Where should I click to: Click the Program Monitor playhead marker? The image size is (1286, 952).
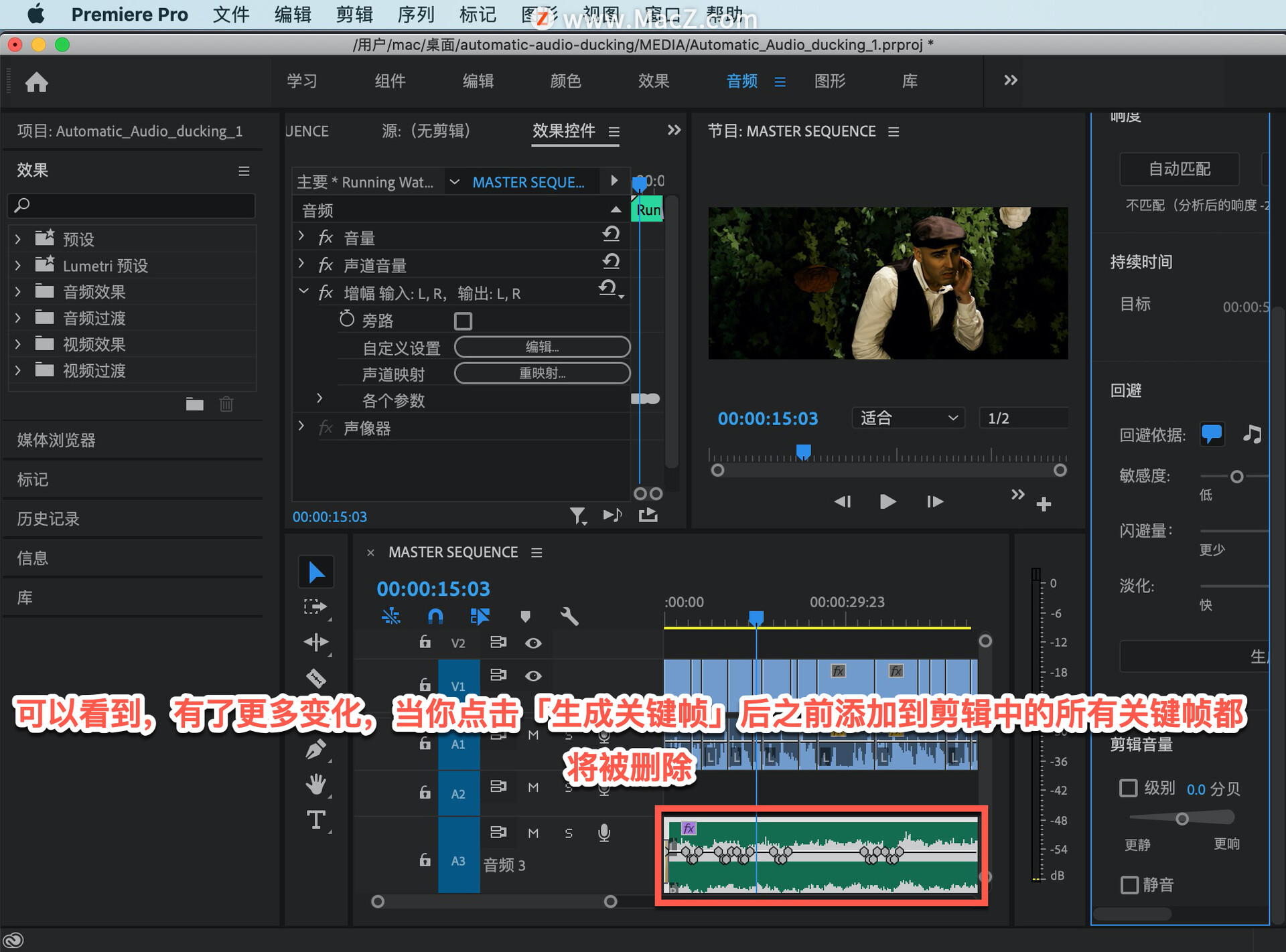803,452
